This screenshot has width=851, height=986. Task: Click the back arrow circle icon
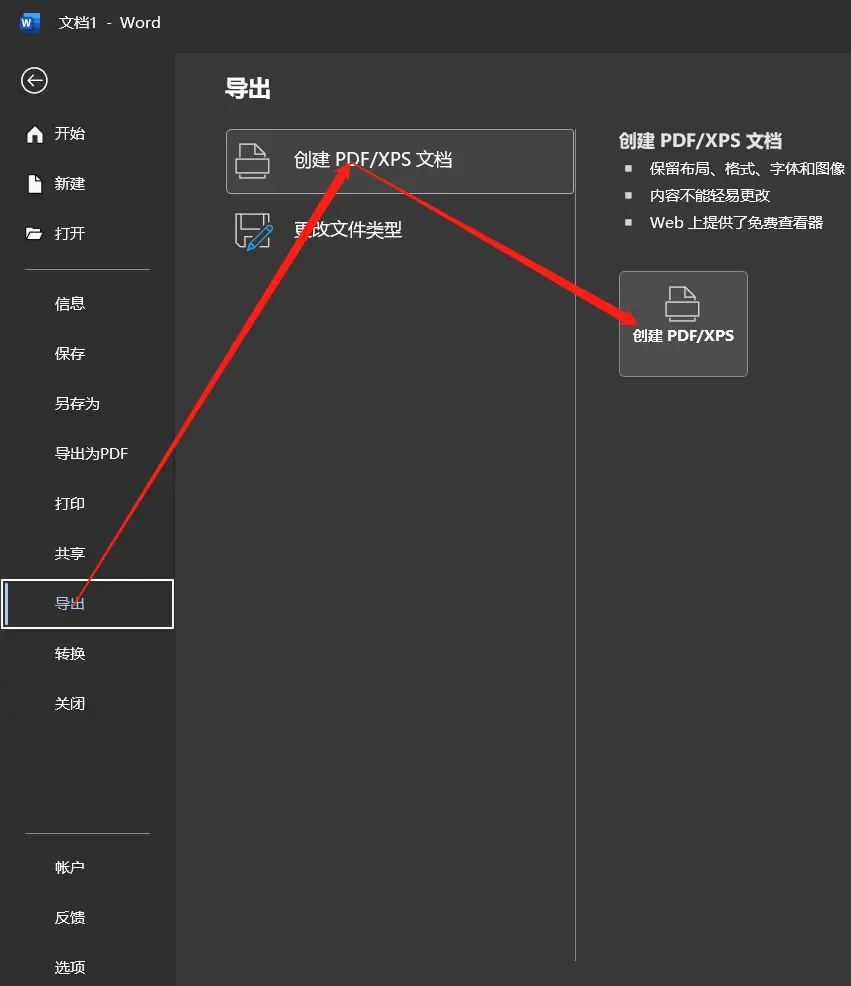pyautogui.click(x=34, y=80)
